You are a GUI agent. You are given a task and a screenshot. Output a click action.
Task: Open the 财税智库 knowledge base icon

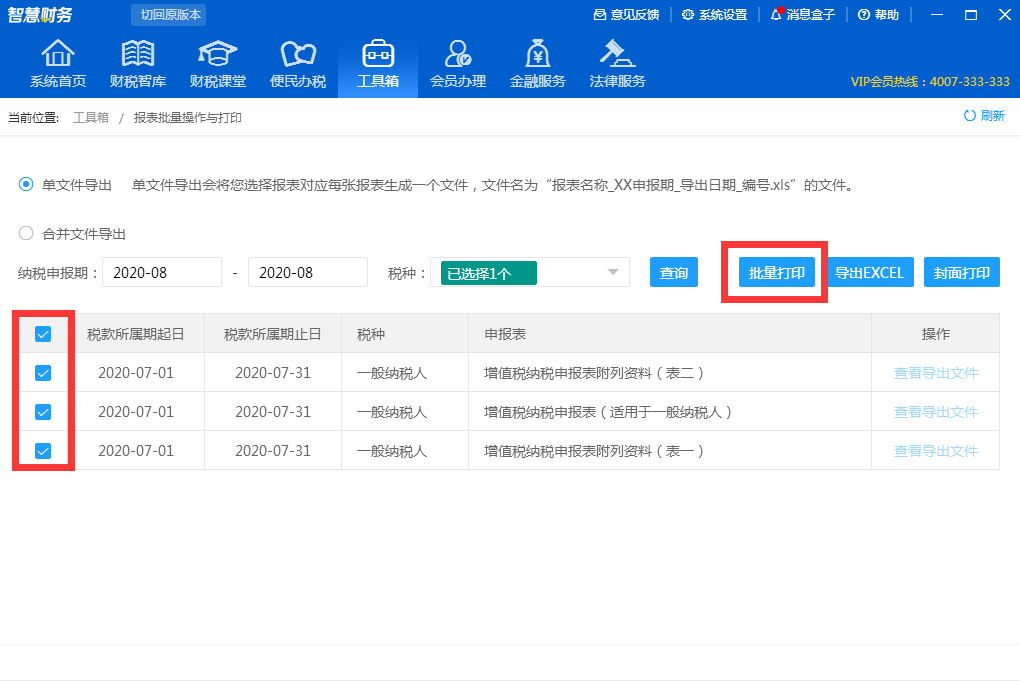(137, 62)
